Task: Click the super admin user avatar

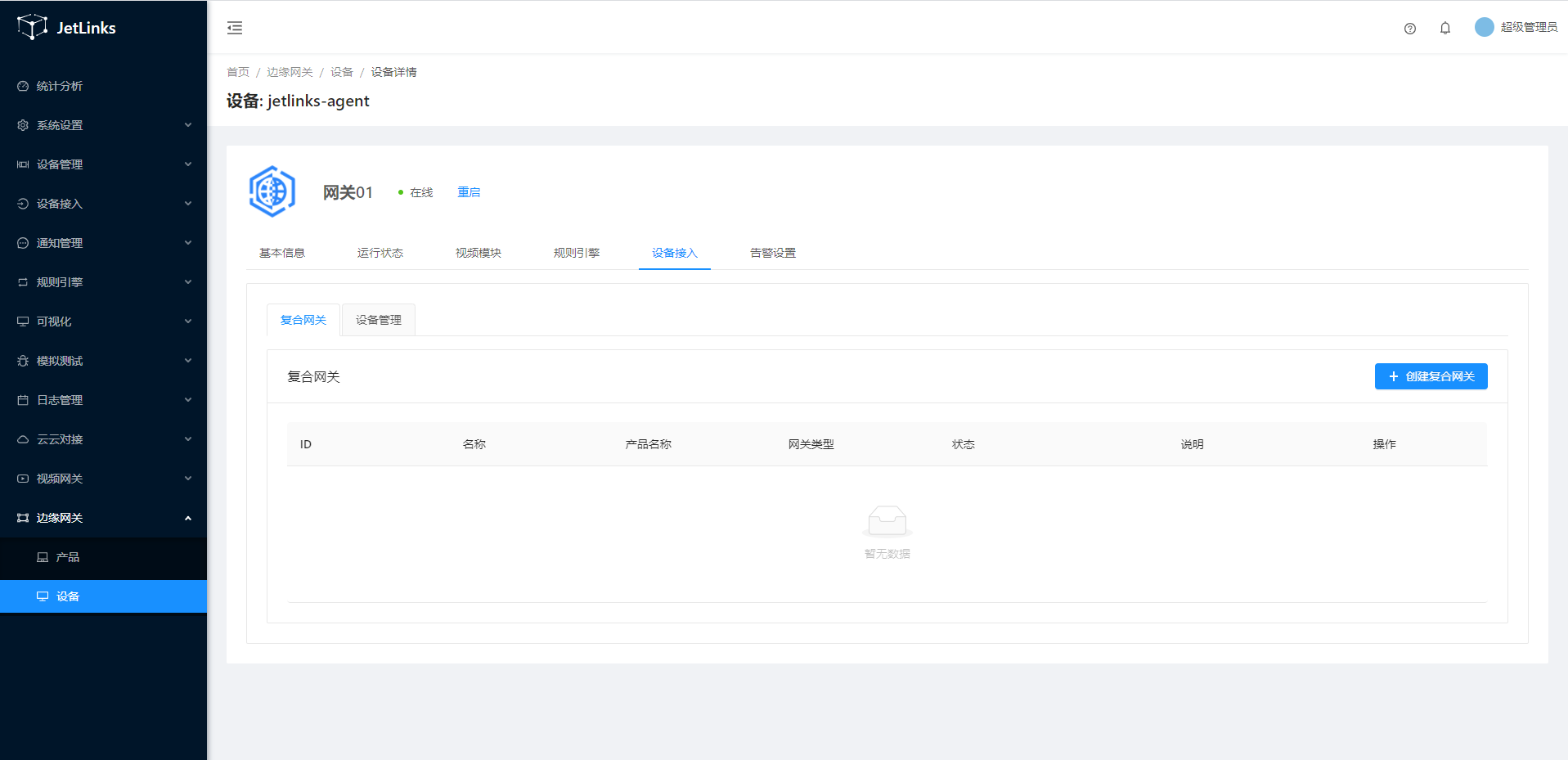Action: [1484, 27]
